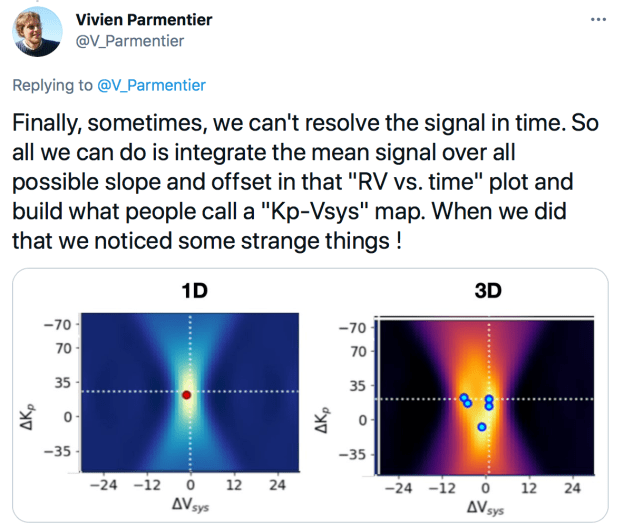The width and height of the screenshot is (624, 527).
Task: Click the lowest blue circle in 3D plot
Action: click(482, 427)
